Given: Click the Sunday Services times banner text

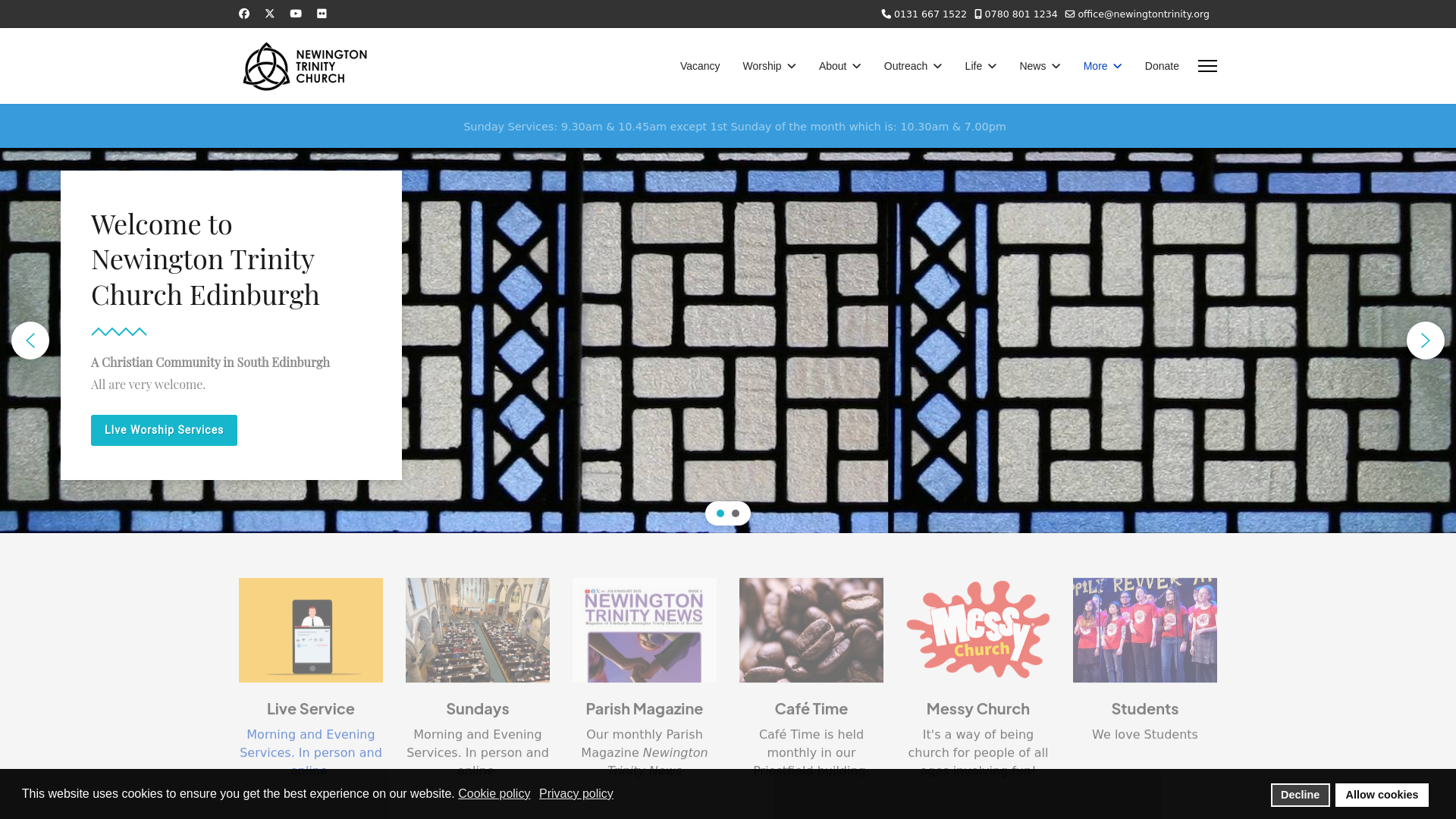Looking at the screenshot, I should (x=735, y=127).
